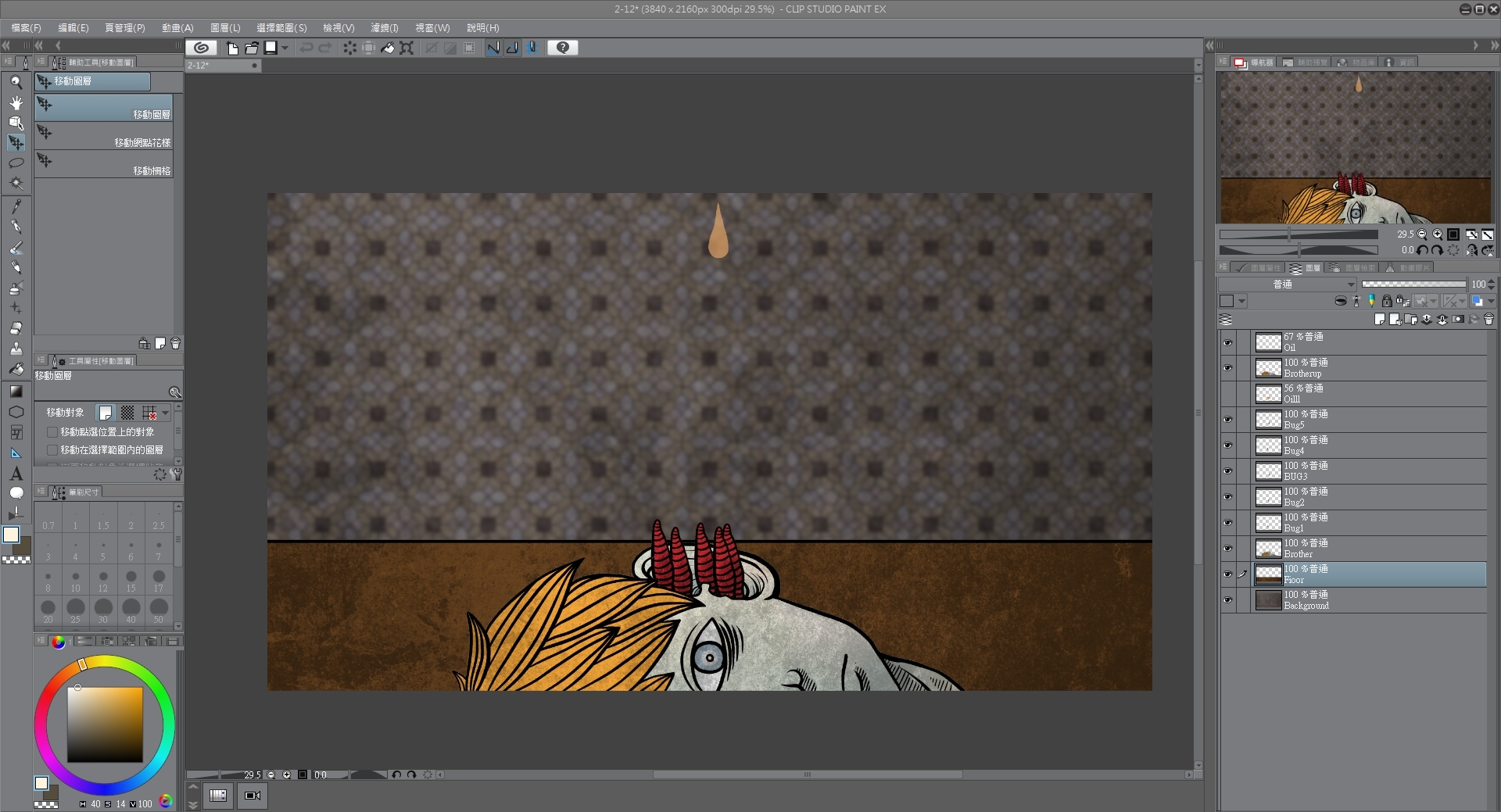Select the Eyedropper tool
Viewport: 1501px width, 812px height.
click(16, 206)
